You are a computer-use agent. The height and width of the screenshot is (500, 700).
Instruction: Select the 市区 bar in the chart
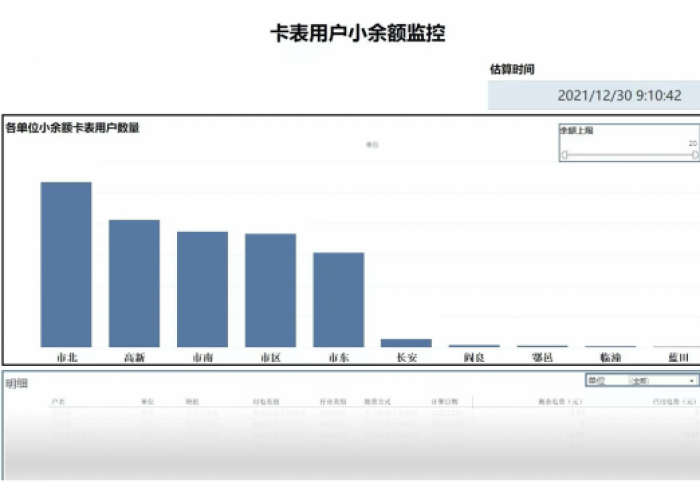271,290
